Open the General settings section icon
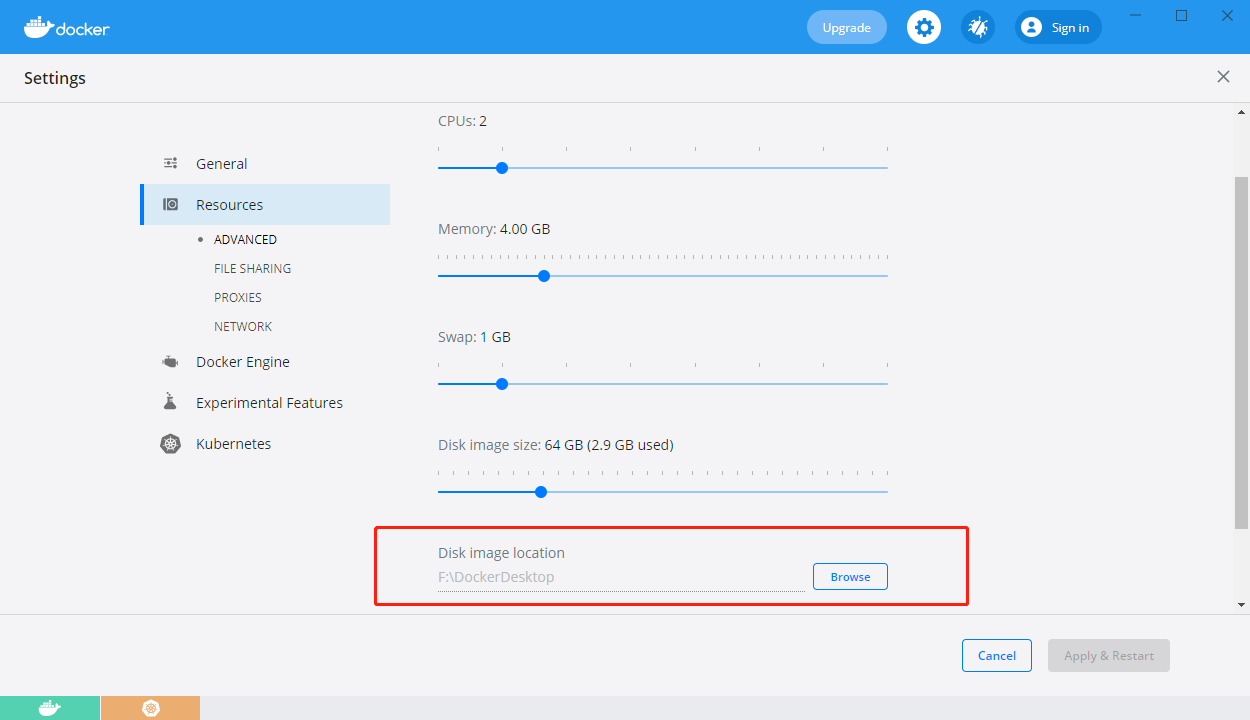 tap(171, 163)
